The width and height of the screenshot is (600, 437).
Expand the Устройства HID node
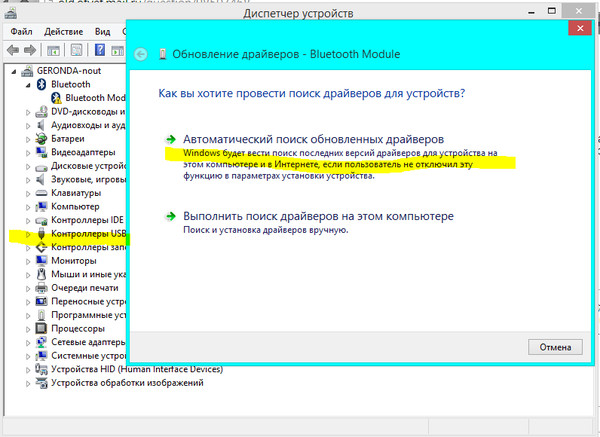pos(28,370)
